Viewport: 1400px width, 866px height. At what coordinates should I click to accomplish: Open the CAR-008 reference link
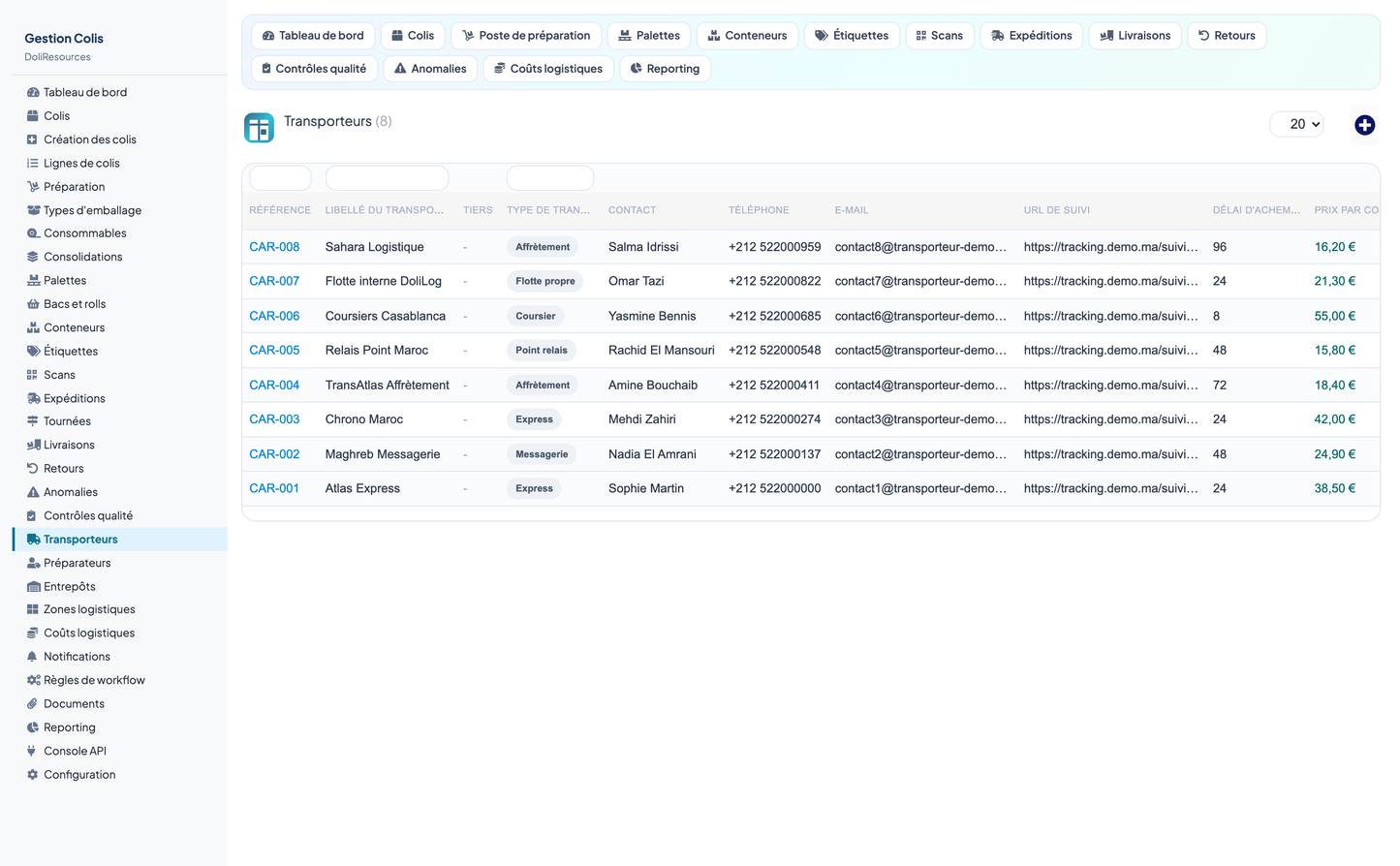point(274,247)
